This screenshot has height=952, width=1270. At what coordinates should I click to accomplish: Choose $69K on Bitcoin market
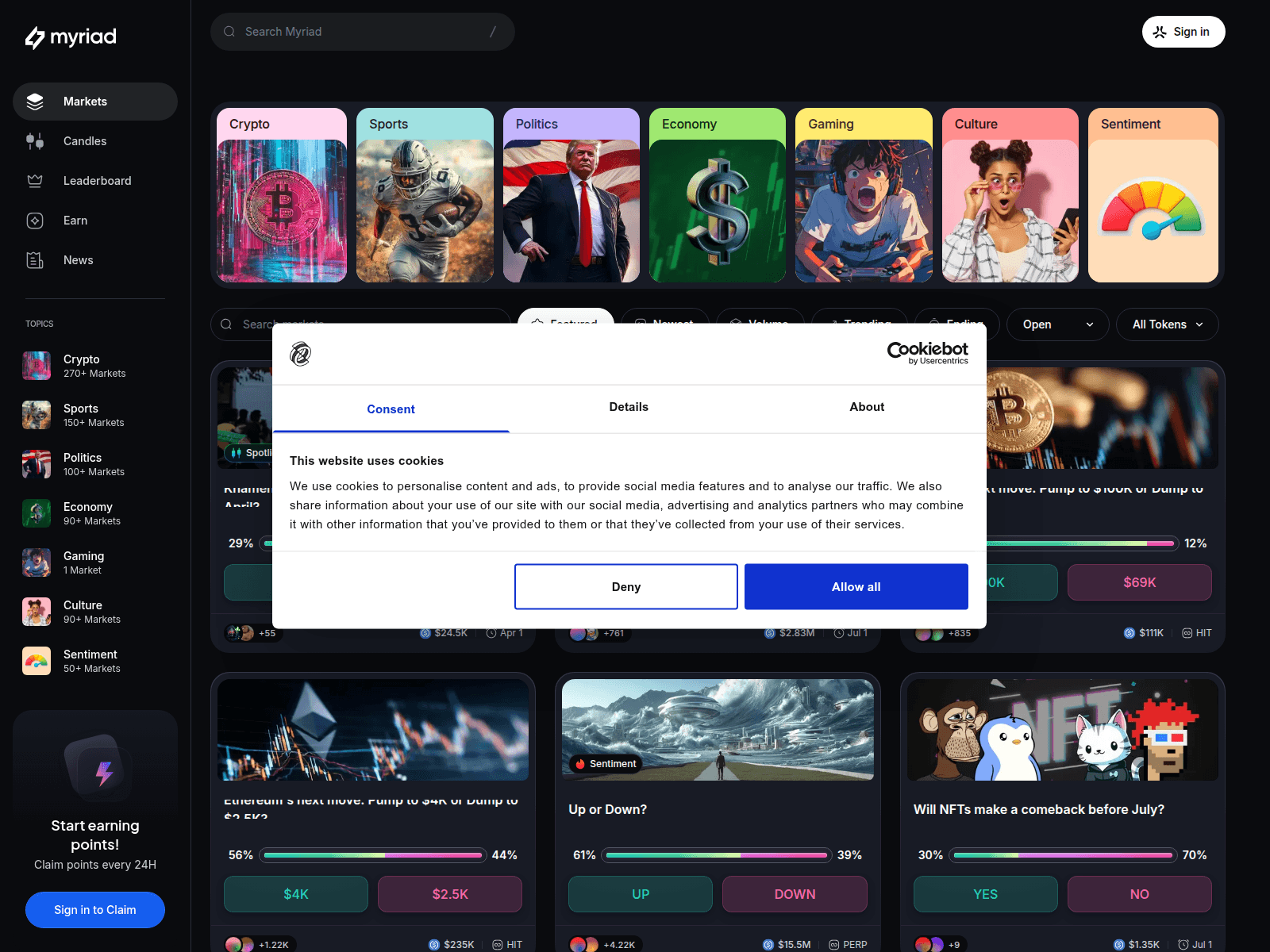click(1140, 582)
